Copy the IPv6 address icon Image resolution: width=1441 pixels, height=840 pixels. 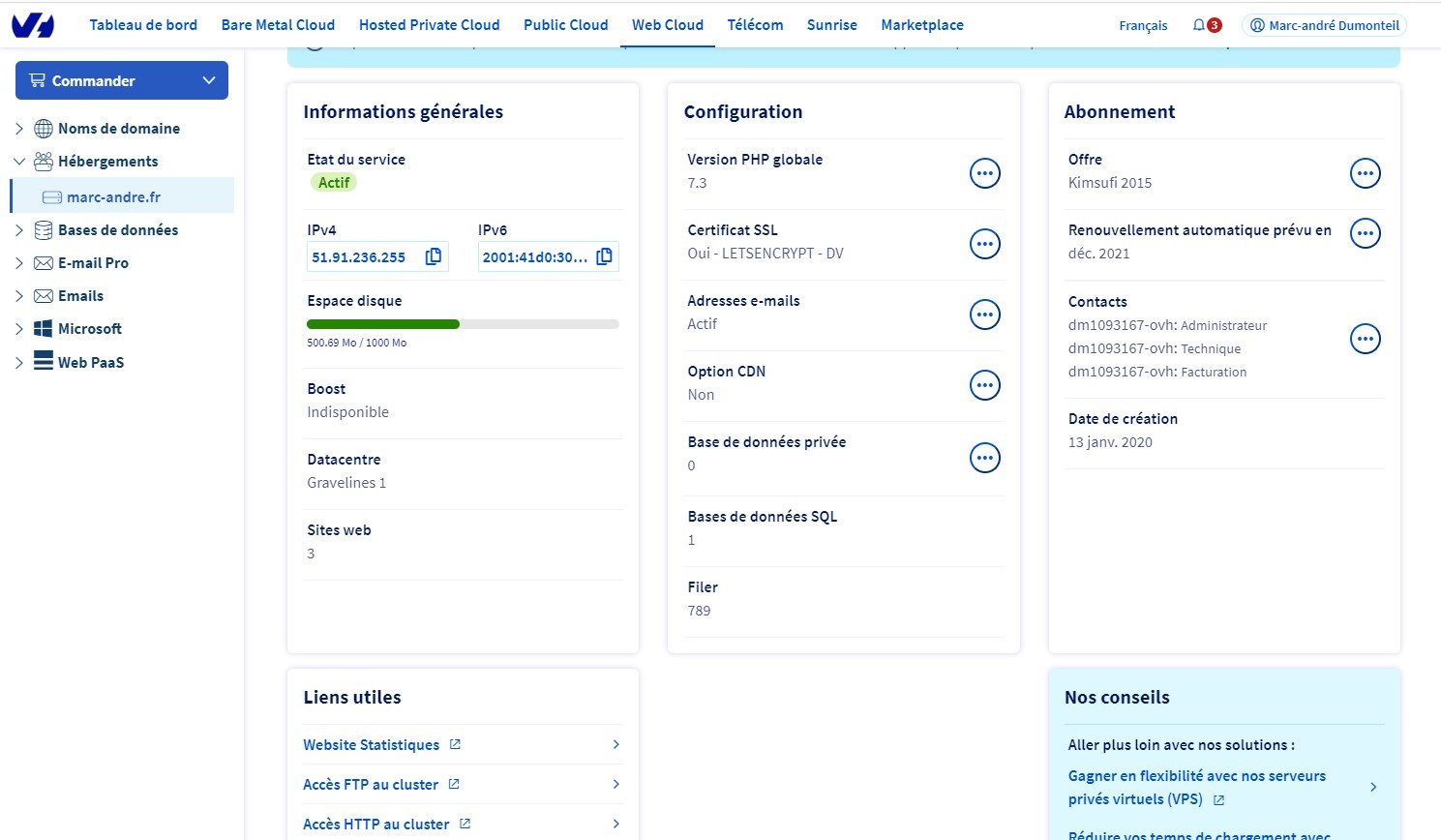pos(605,256)
